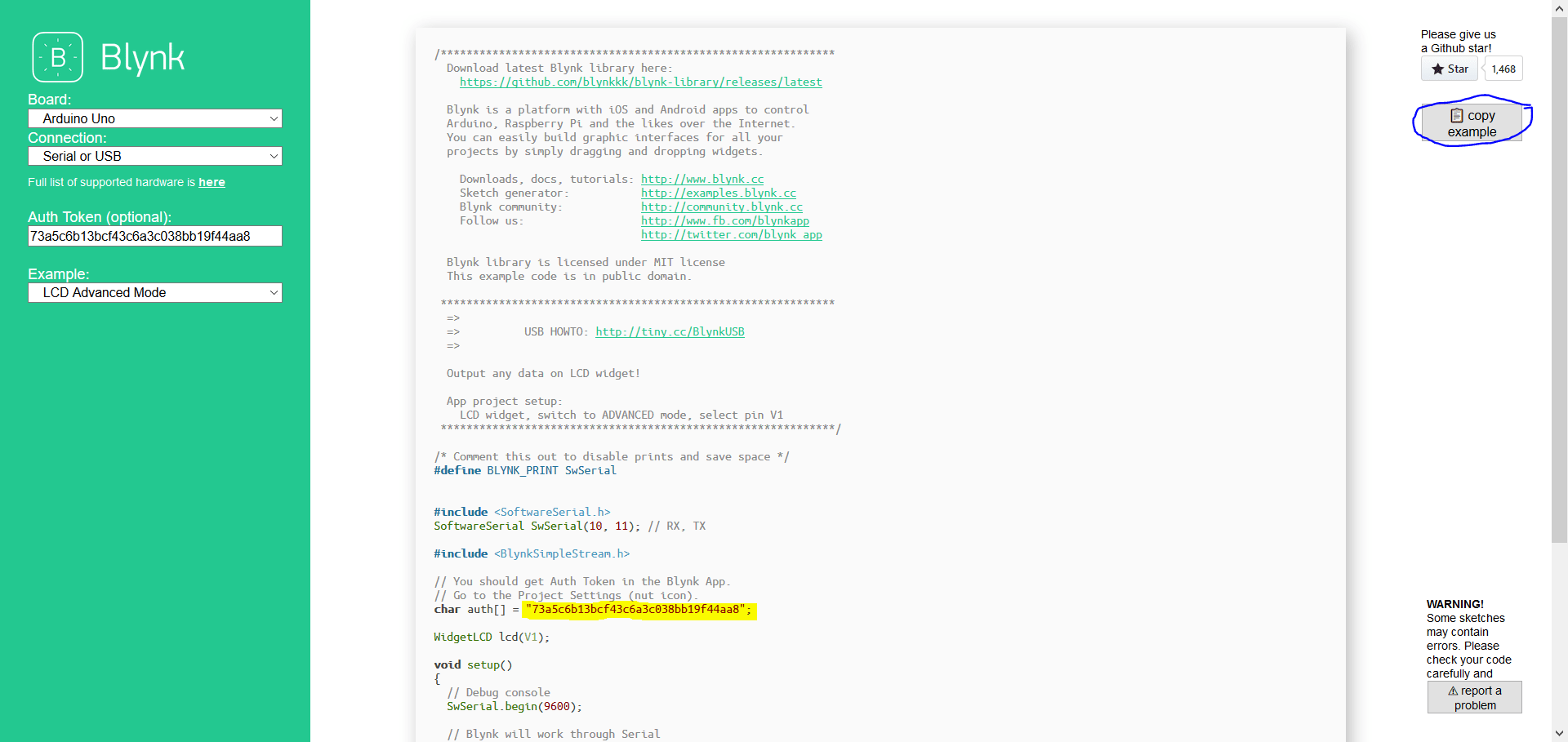Open the www.fb.com/blynkapp link
This screenshot has width=1568, height=742.
pos(725,221)
